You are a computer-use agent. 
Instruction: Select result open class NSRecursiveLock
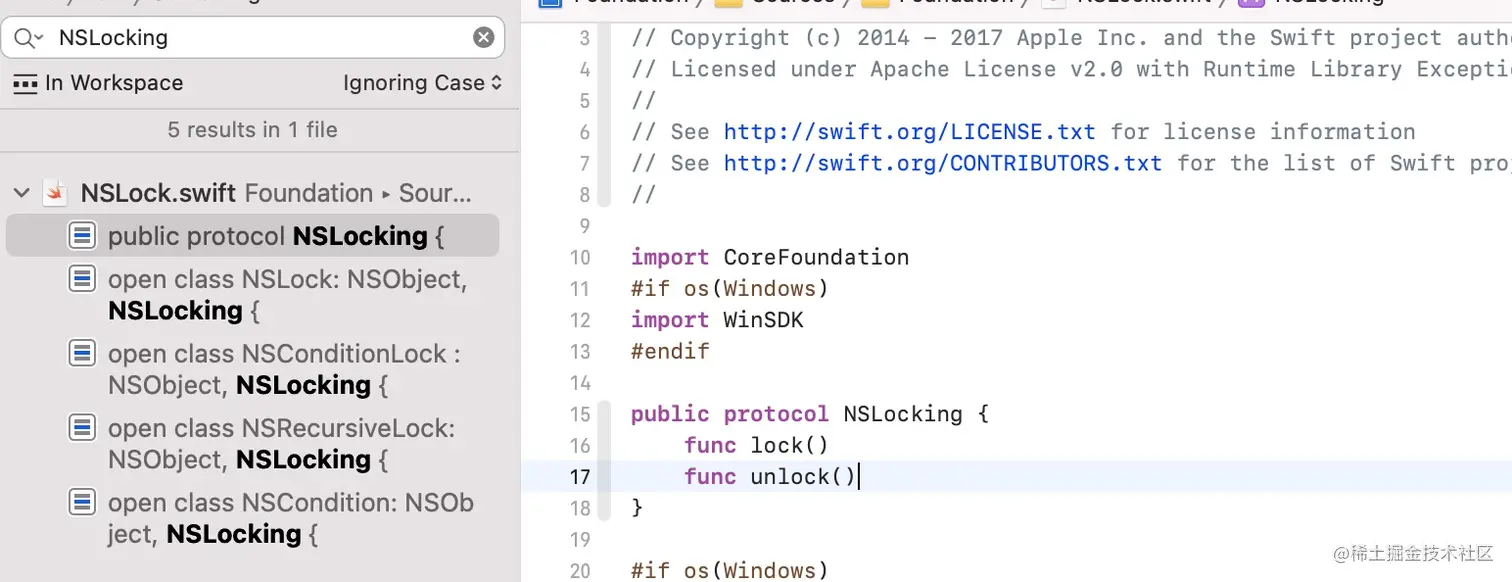coord(252,443)
